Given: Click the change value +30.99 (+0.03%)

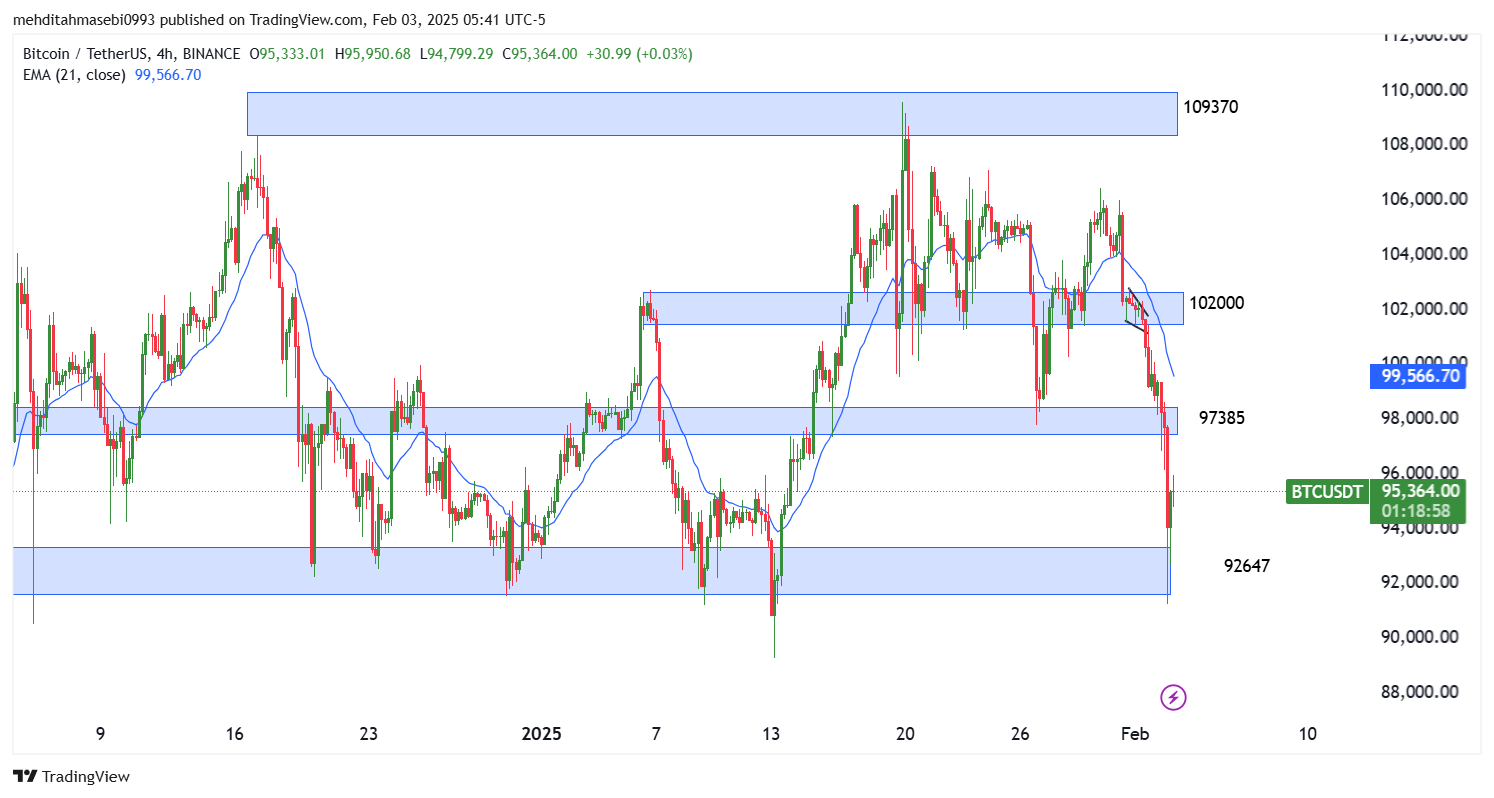Looking at the screenshot, I should [639, 54].
